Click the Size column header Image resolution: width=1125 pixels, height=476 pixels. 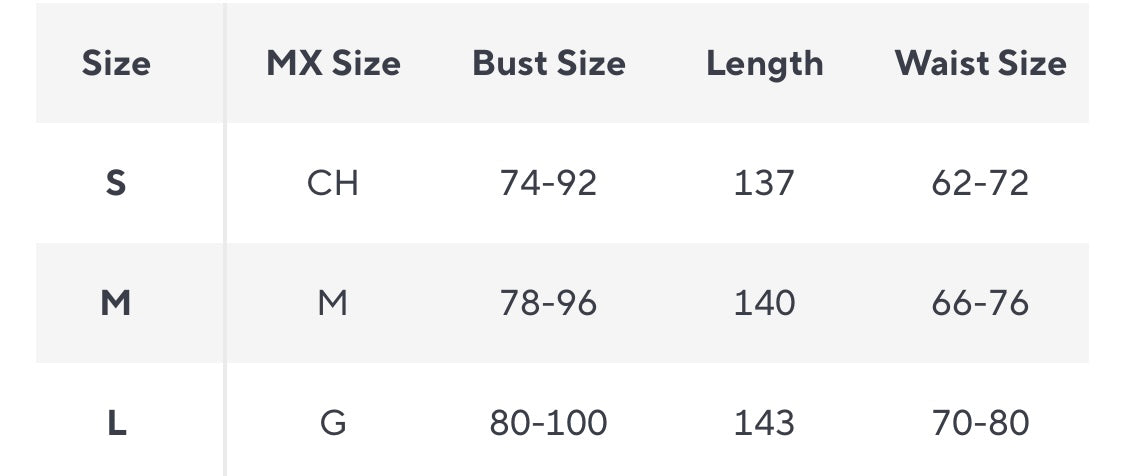116,64
